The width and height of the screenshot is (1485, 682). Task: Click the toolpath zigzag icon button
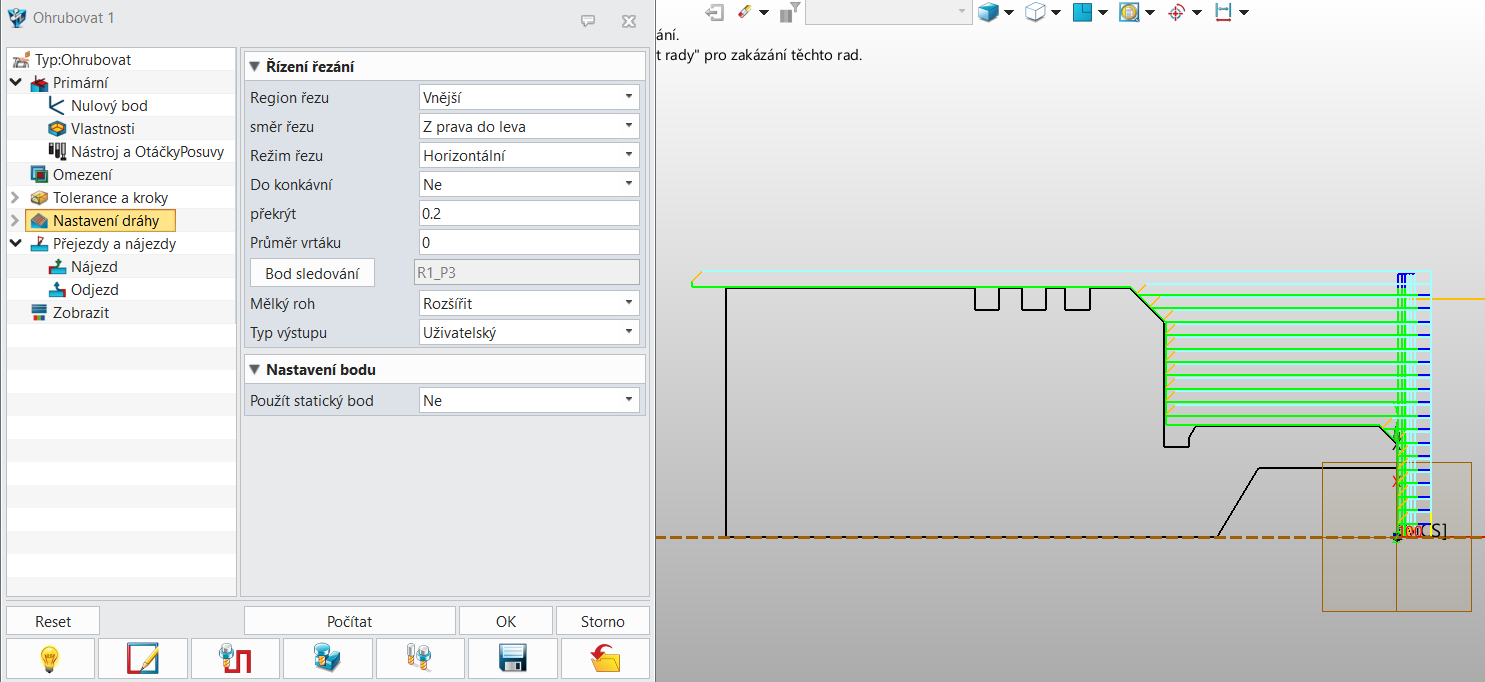coord(235,659)
